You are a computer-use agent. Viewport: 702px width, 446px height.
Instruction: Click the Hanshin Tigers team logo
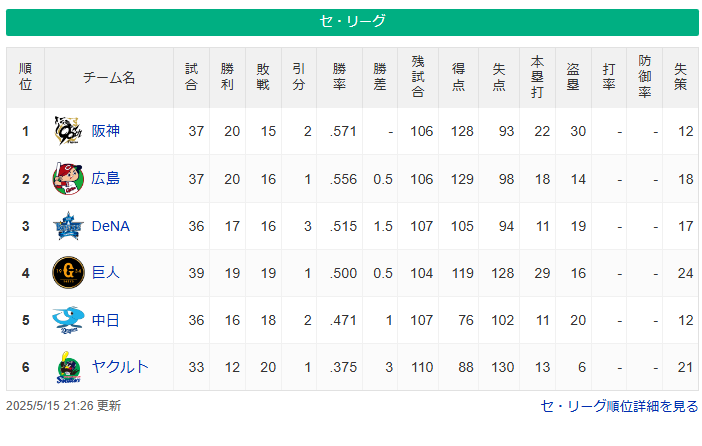click(x=68, y=131)
